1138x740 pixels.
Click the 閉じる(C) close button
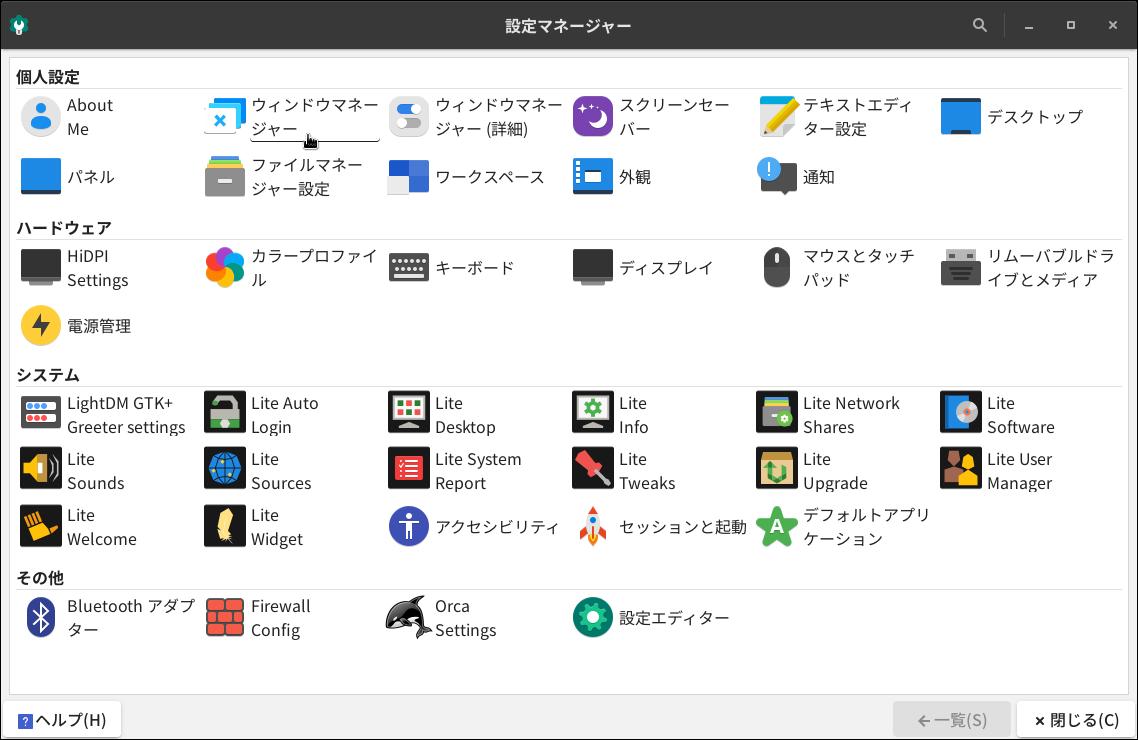click(1077, 720)
